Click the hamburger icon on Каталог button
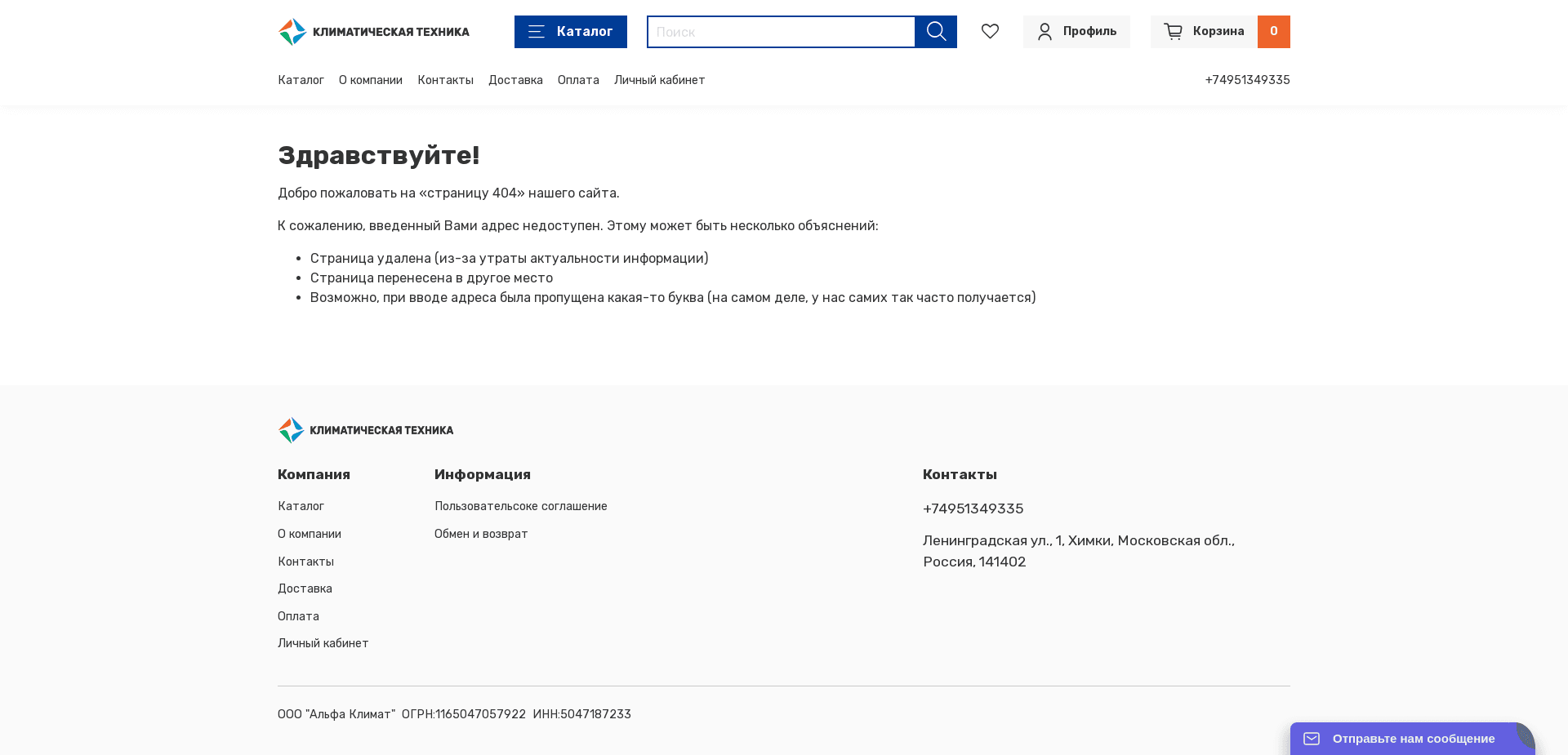Image resolution: width=1568 pixels, height=755 pixels. point(537,32)
